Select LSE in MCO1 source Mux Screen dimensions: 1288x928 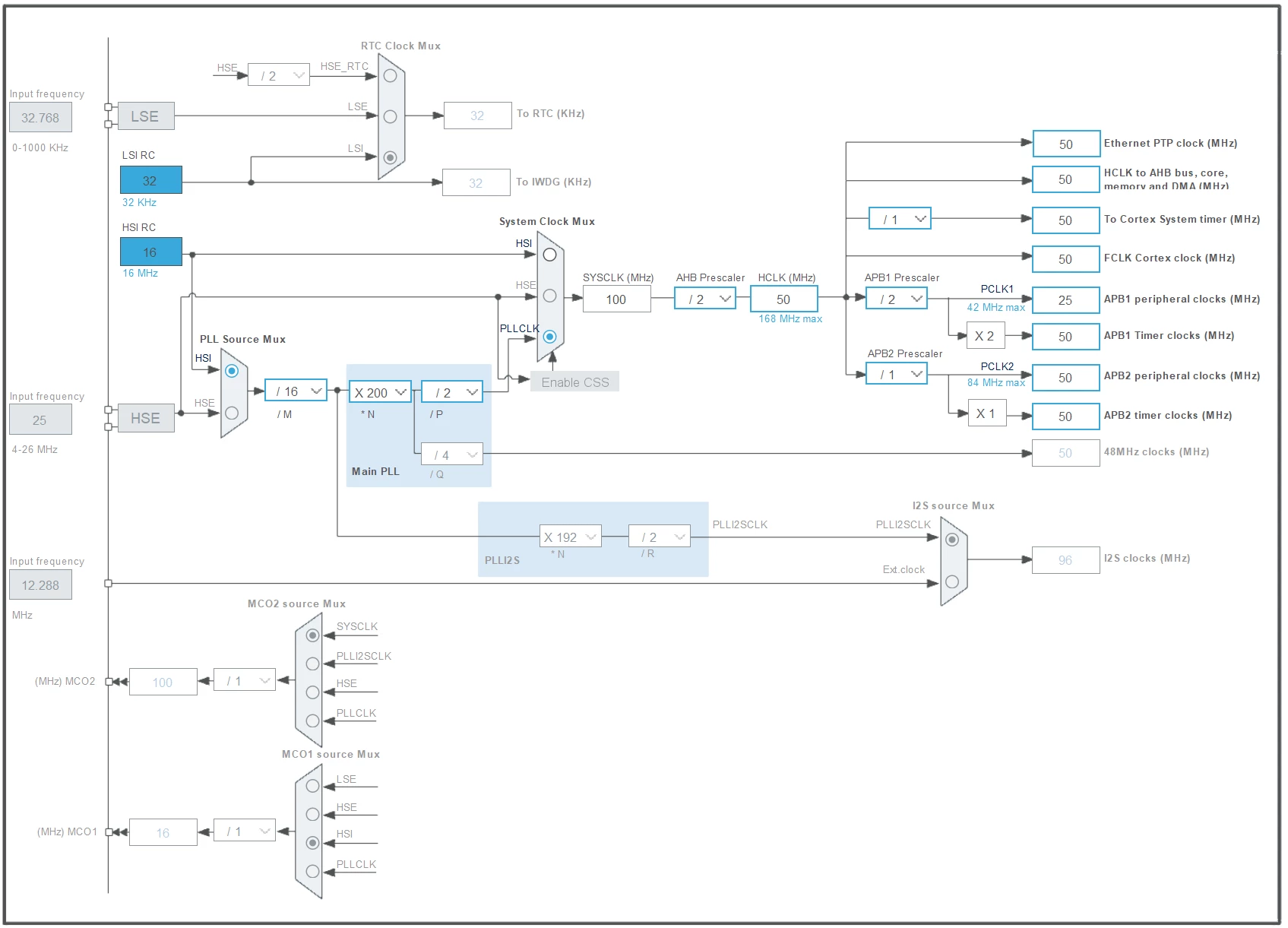(x=312, y=786)
